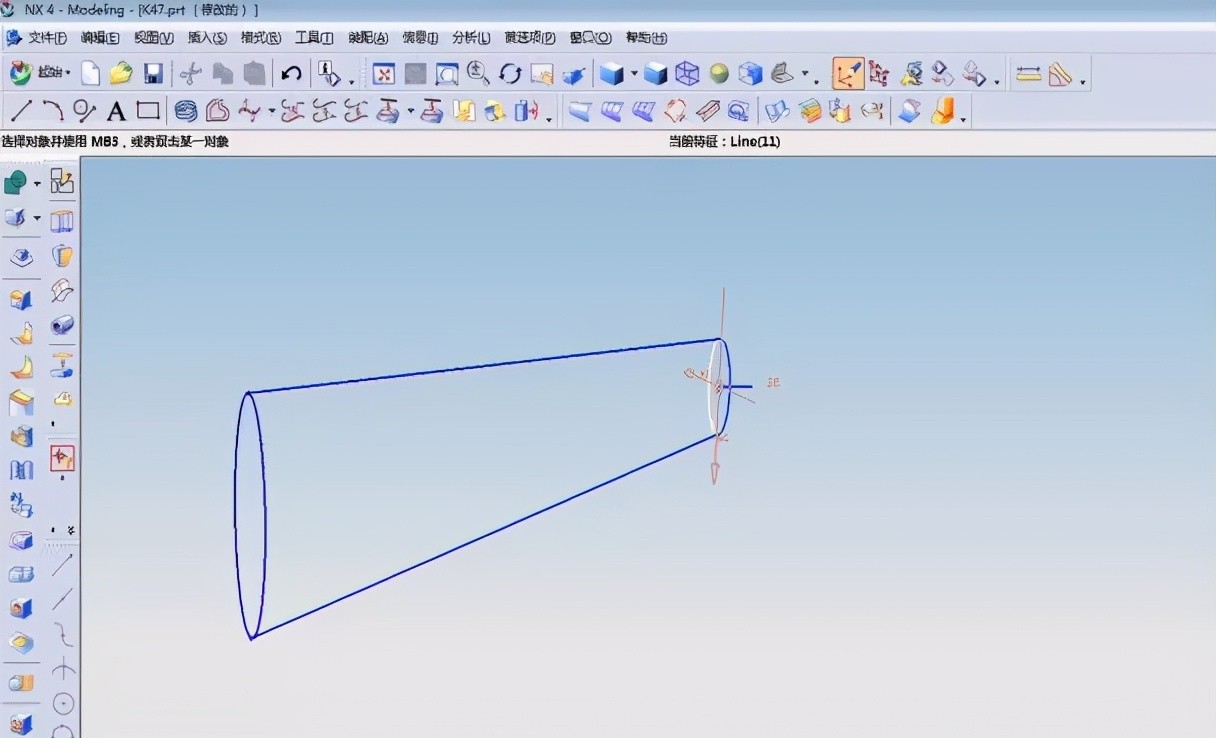This screenshot has width=1216, height=738.
Task: Click the Fit view icon
Action: pyautogui.click(x=384, y=73)
